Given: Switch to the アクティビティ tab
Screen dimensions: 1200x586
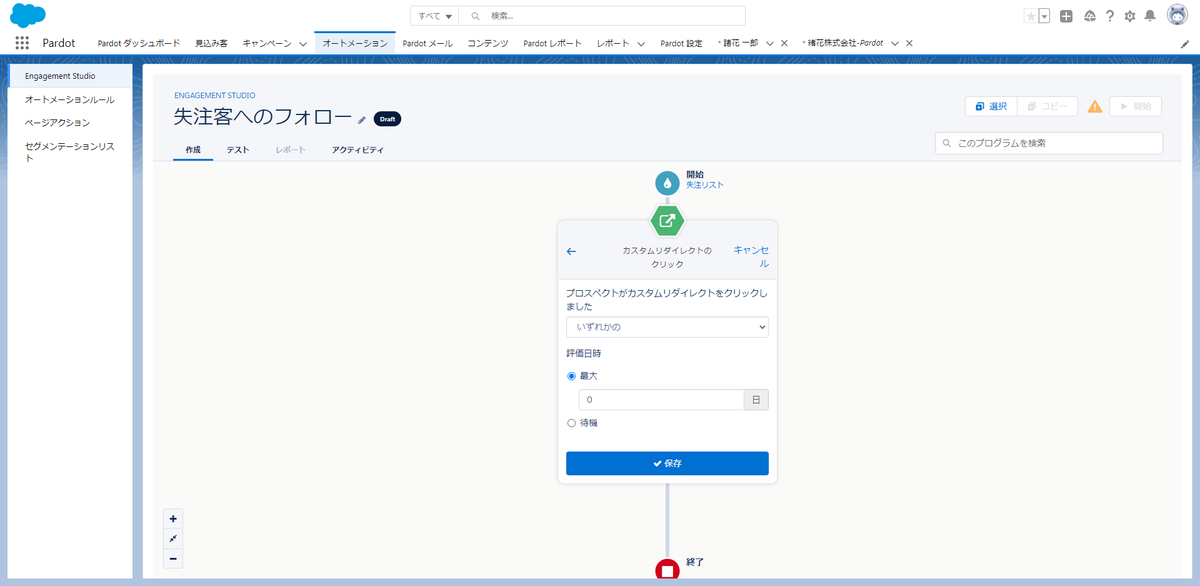Looking at the screenshot, I should coord(357,150).
